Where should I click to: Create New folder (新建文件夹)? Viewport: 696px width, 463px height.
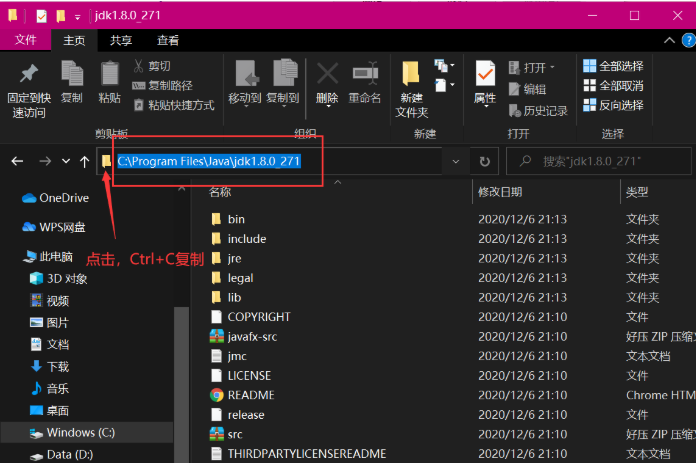coord(411,90)
